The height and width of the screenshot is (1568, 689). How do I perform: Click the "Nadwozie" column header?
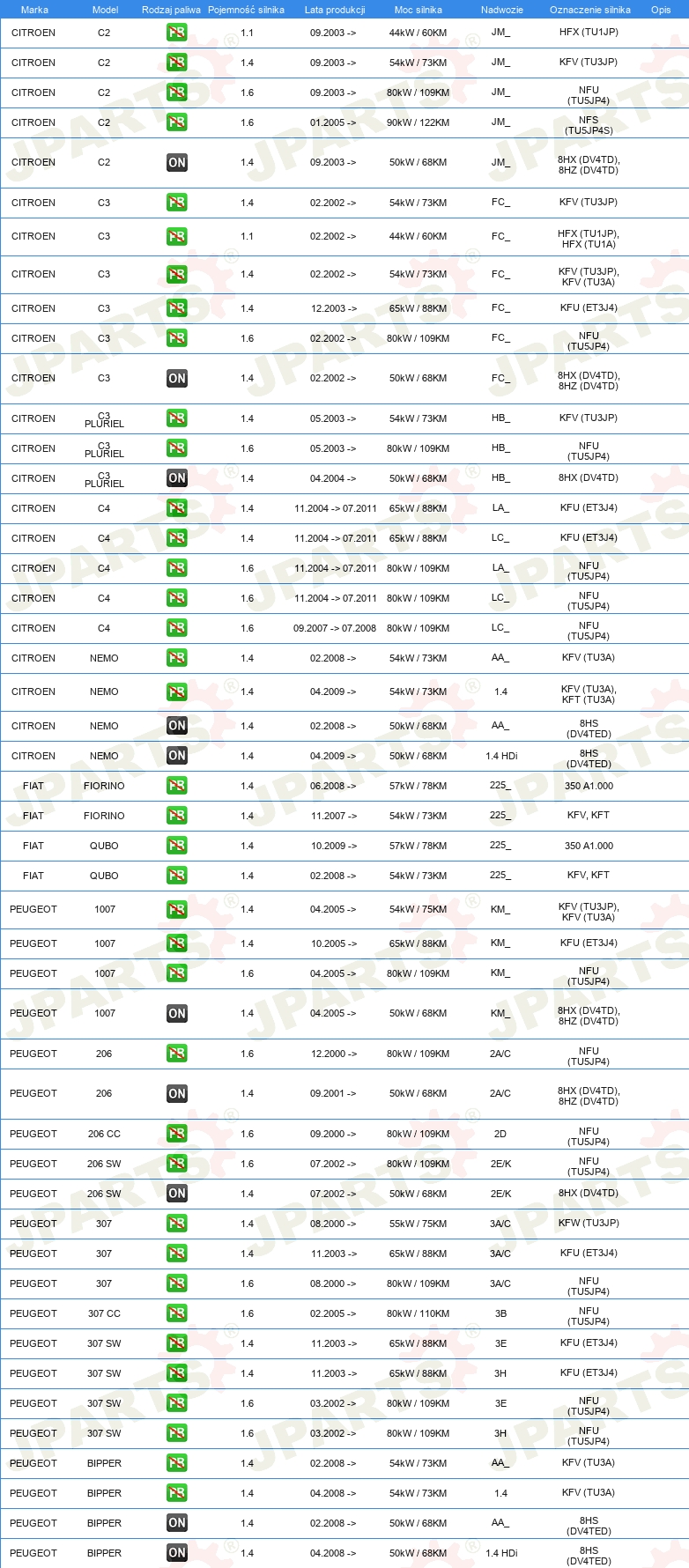click(502, 10)
